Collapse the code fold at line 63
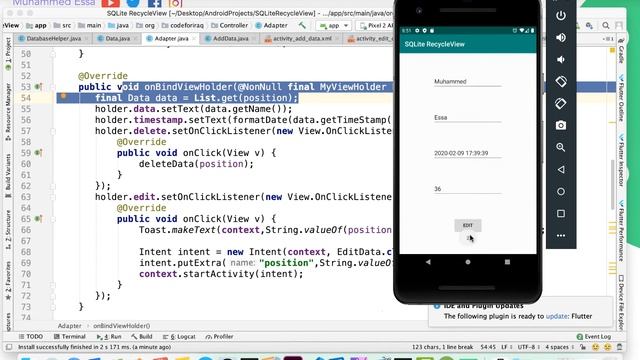Viewport: 640px width, 360px height. coord(53,197)
